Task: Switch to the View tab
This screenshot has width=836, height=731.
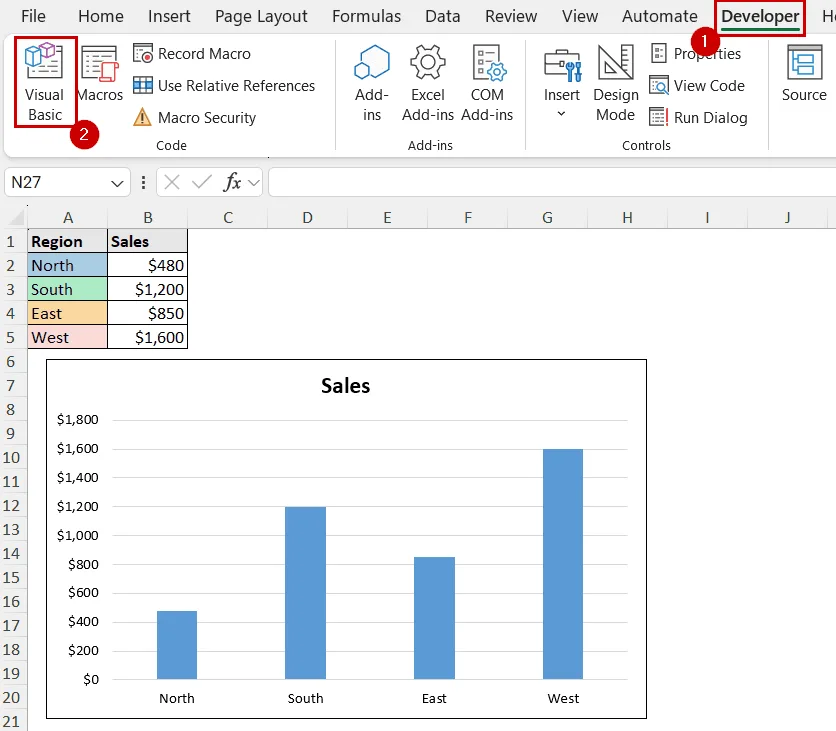Action: point(580,17)
